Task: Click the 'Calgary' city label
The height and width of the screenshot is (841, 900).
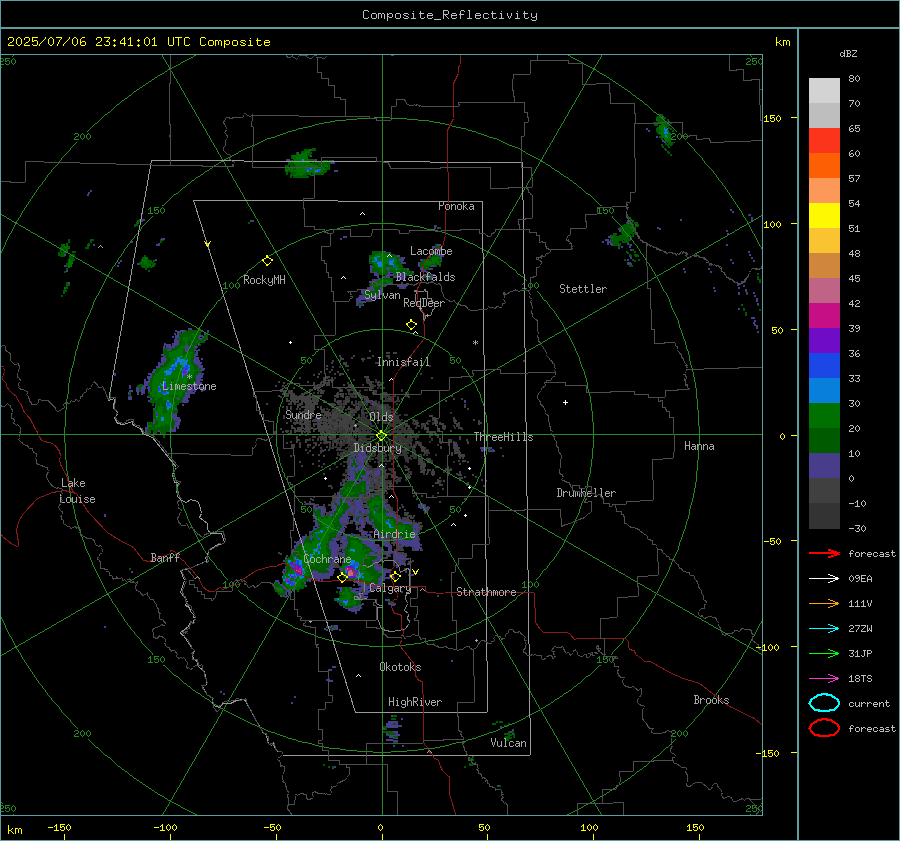Action: [x=390, y=588]
